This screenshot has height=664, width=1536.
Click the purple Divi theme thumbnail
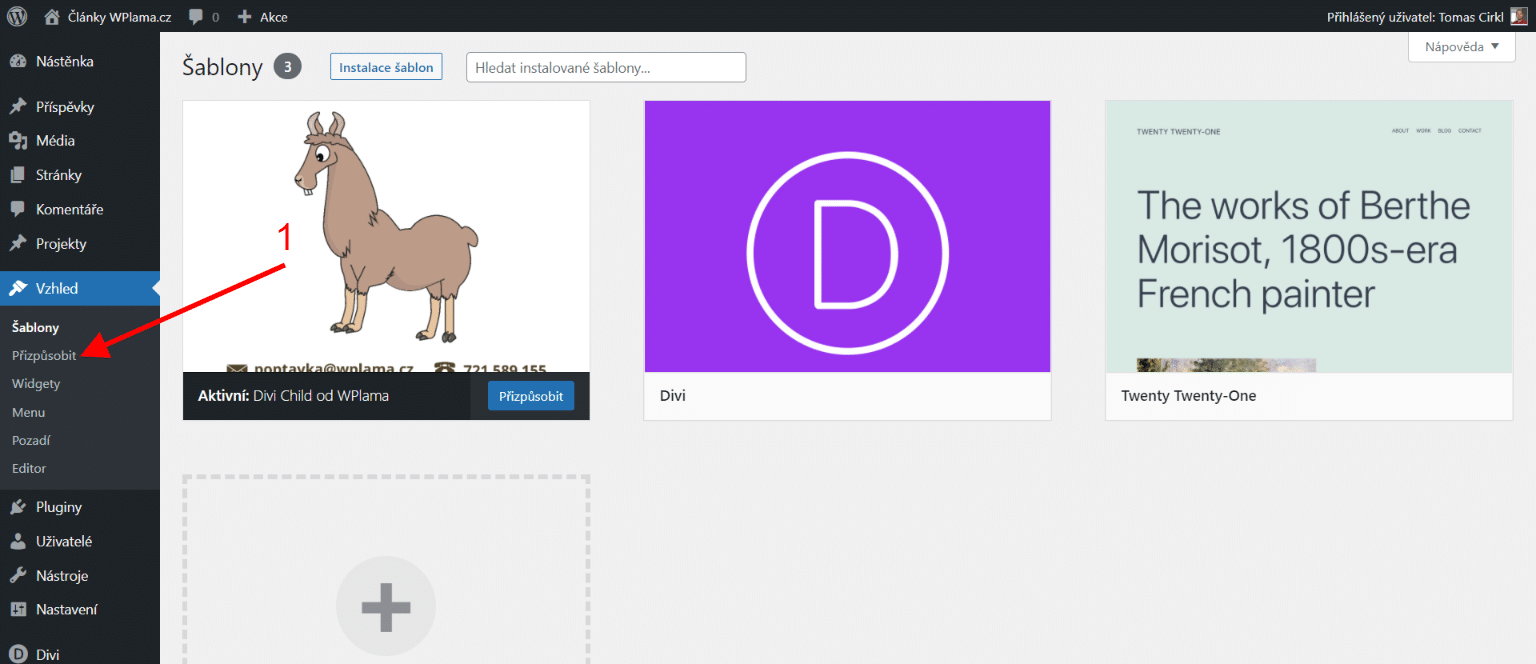coord(847,236)
